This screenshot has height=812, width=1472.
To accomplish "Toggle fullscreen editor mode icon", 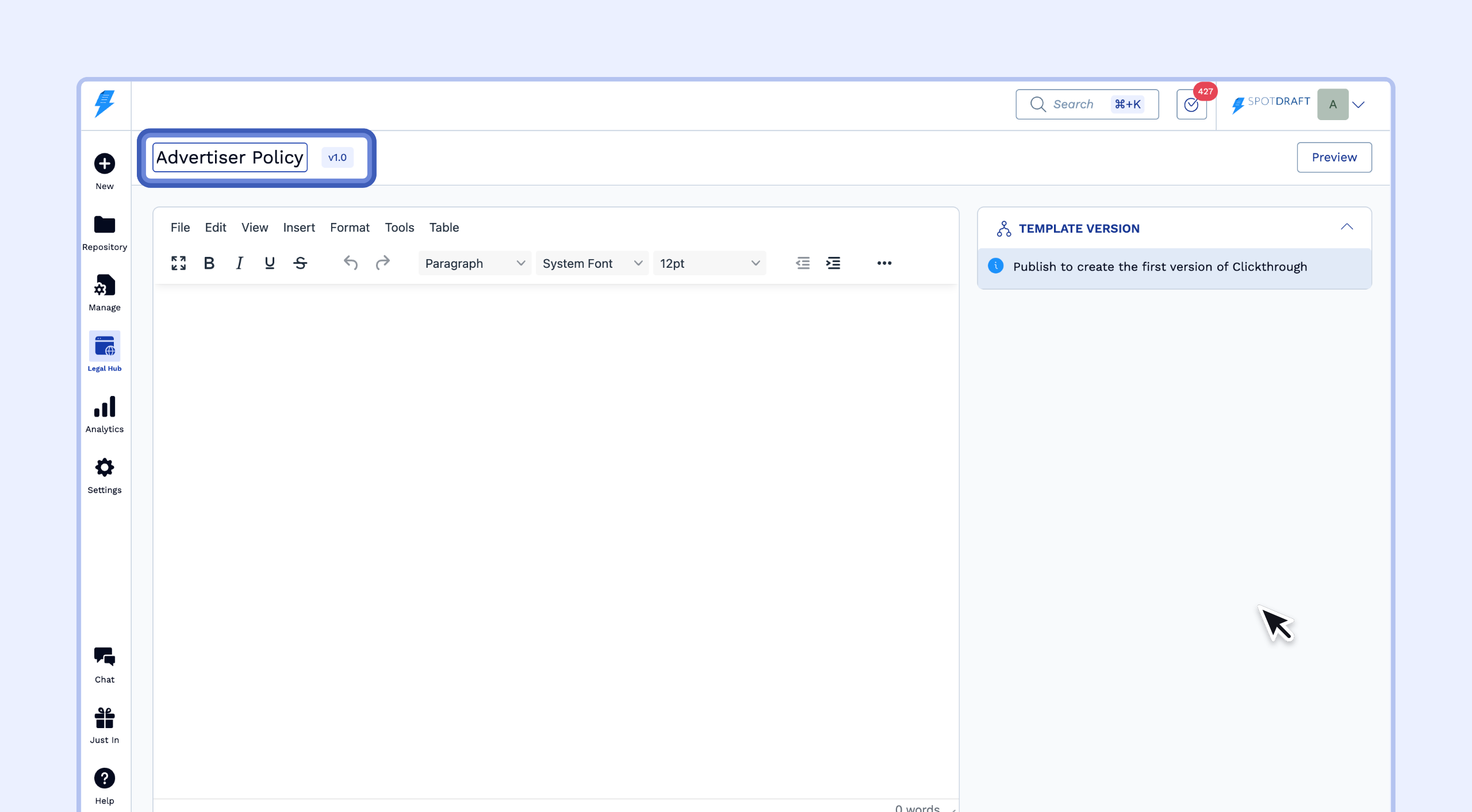I will (178, 263).
